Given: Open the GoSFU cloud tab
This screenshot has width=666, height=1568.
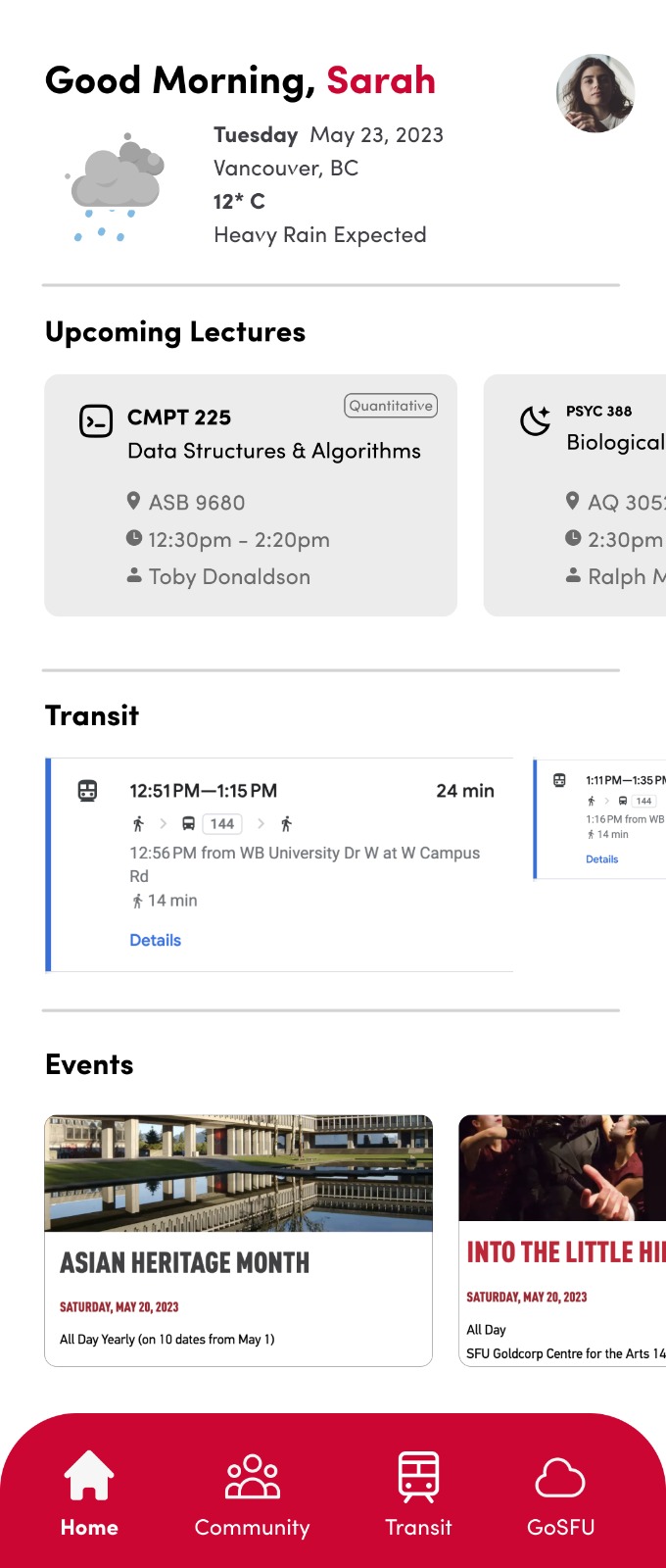Looking at the screenshot, I should click(560, 1494).
